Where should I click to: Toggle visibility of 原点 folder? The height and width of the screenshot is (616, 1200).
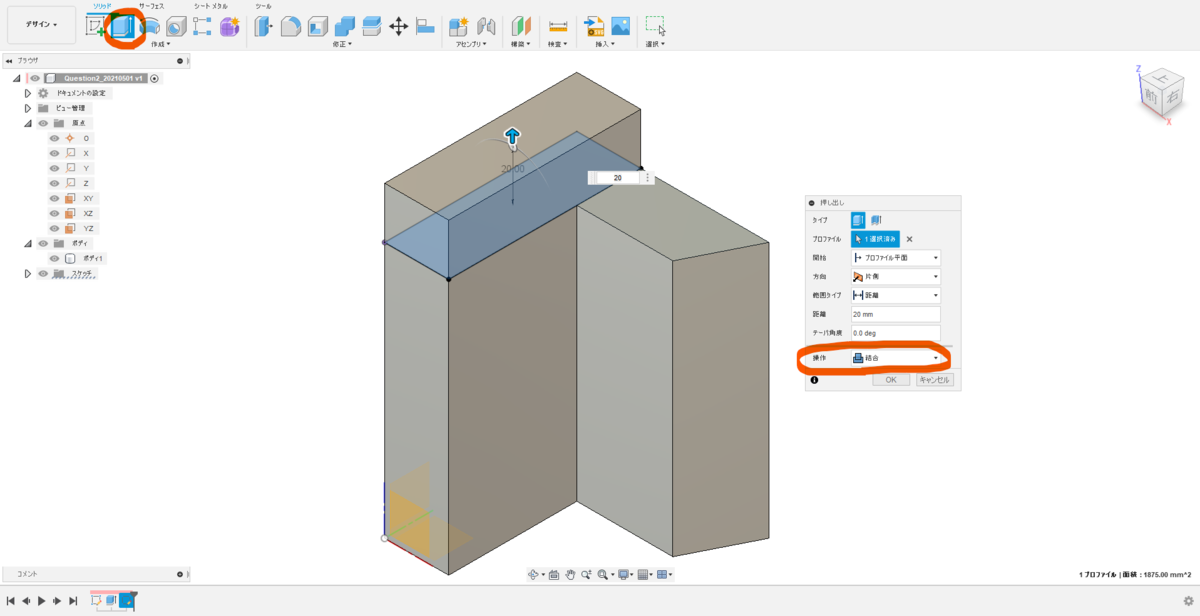(43, 123)
